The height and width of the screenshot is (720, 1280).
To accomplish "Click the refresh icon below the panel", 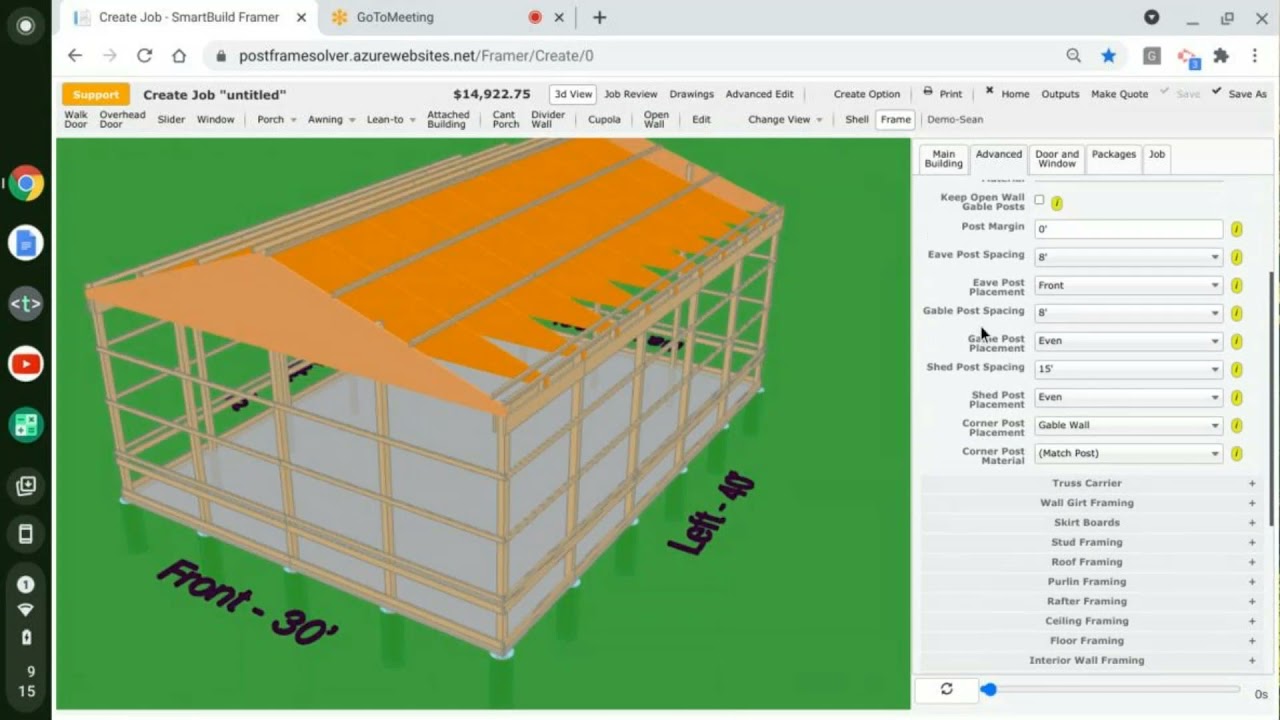I will coord(946,689).
